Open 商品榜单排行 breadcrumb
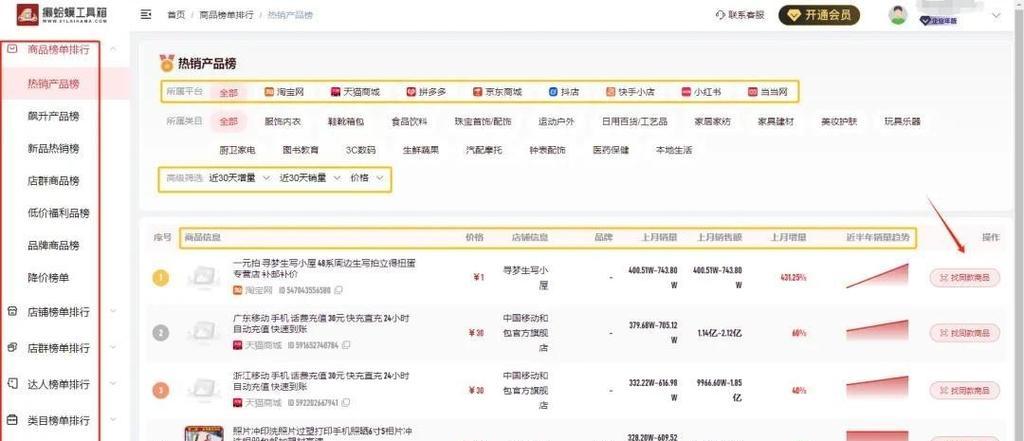 click(227, 14)
